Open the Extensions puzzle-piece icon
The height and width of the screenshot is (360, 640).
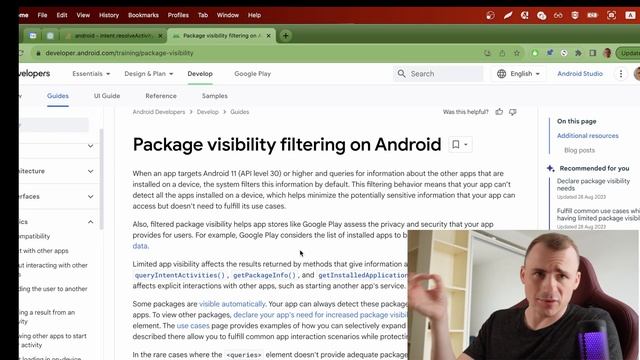tap(578, 53)
